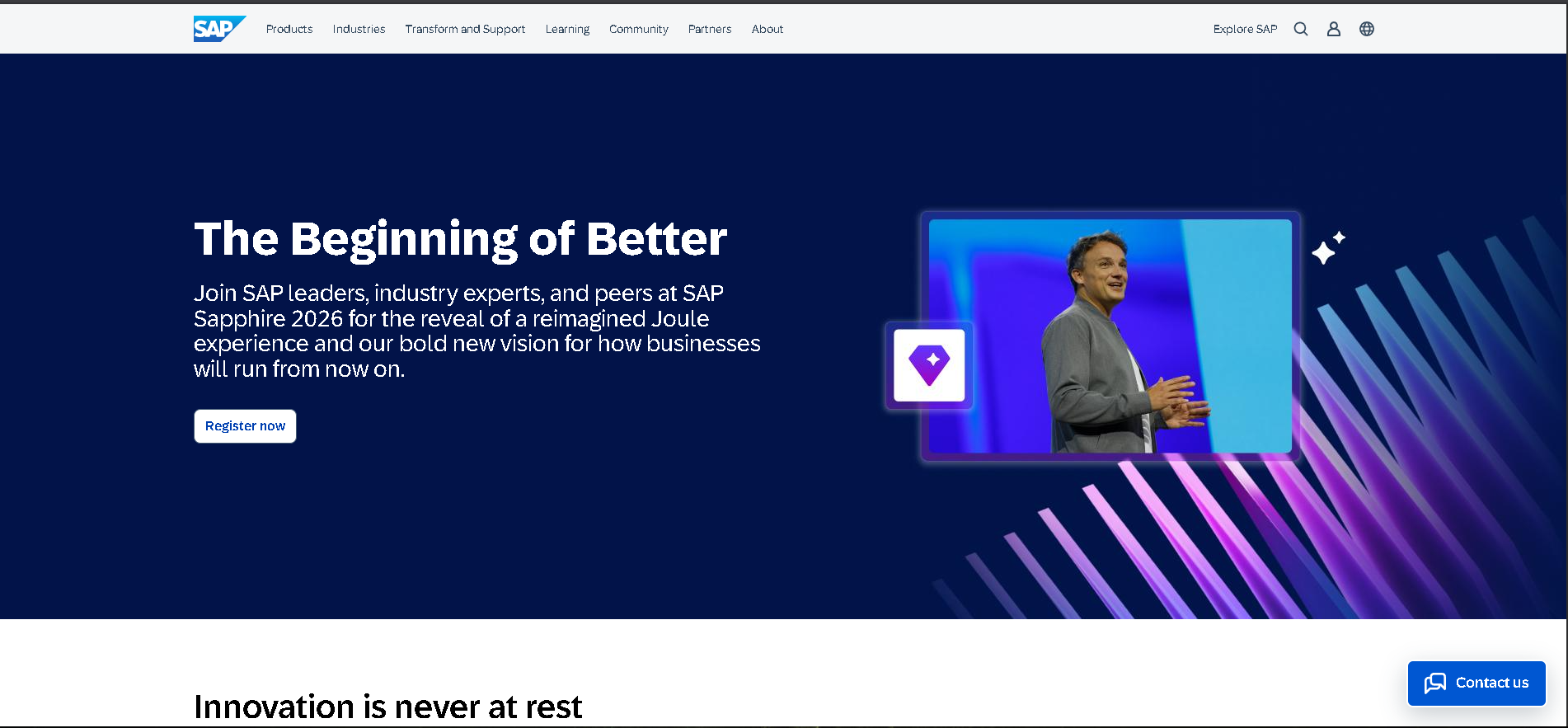Open the About menu
The image size is (1568, 728).
[768, 29]
